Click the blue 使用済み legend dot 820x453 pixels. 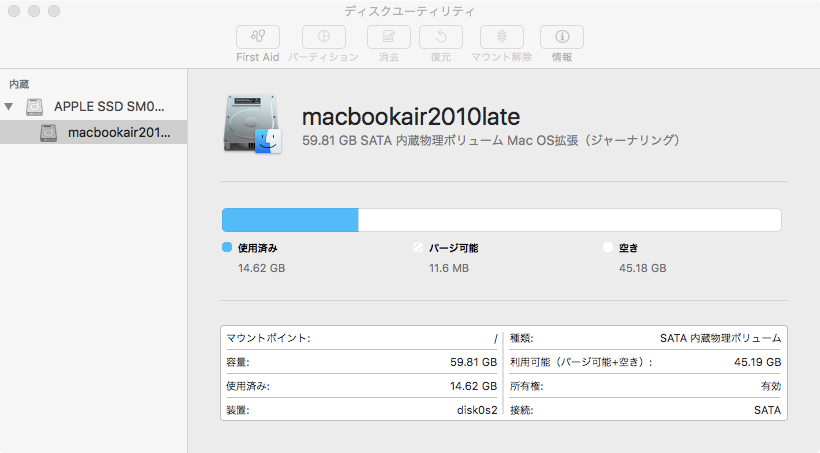pos(227,247)
